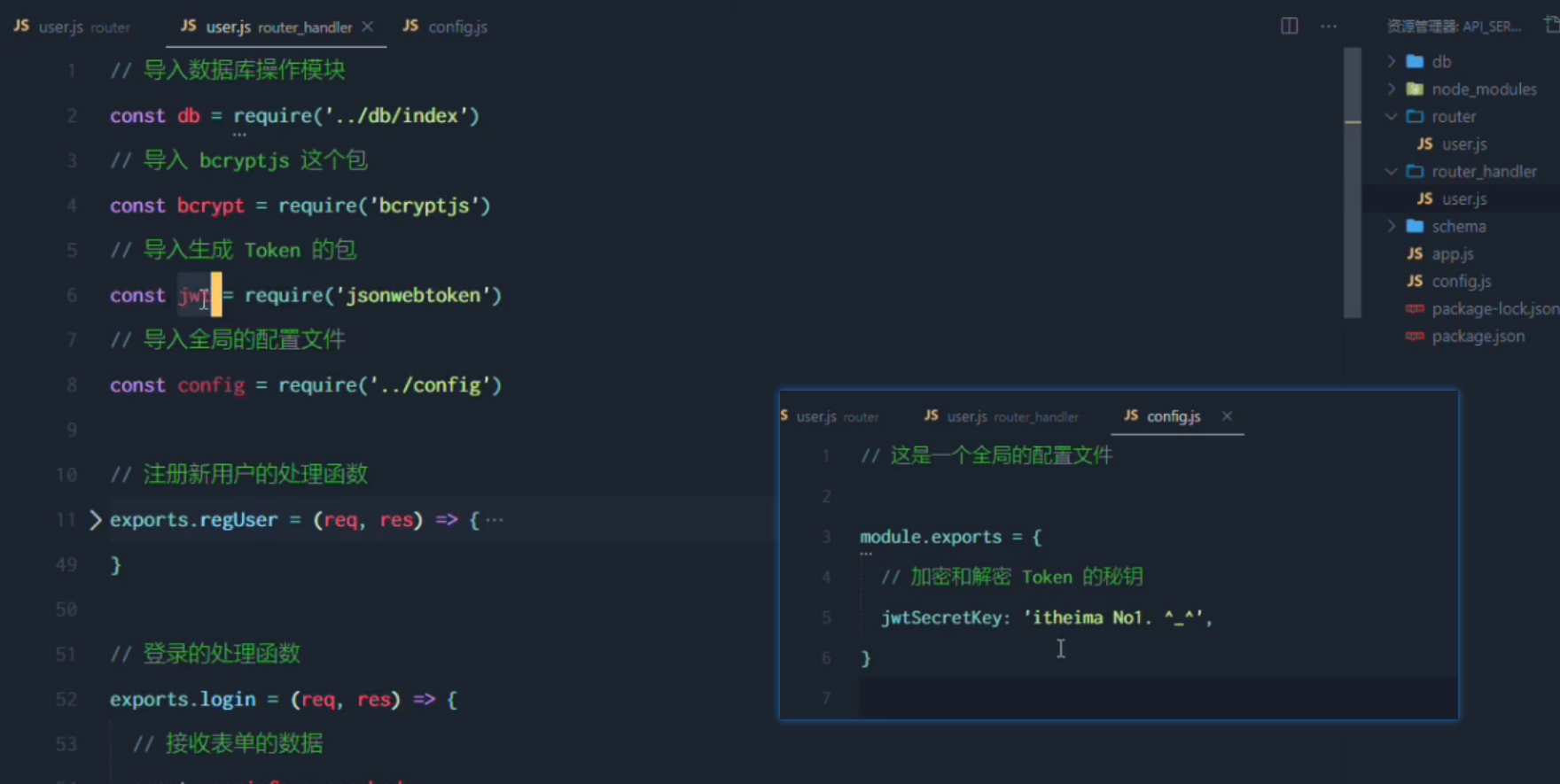Click the JS icon on router_handler tab
Image resolution: width=1560 pixels, height=784 pixels.
pos(189,26)
